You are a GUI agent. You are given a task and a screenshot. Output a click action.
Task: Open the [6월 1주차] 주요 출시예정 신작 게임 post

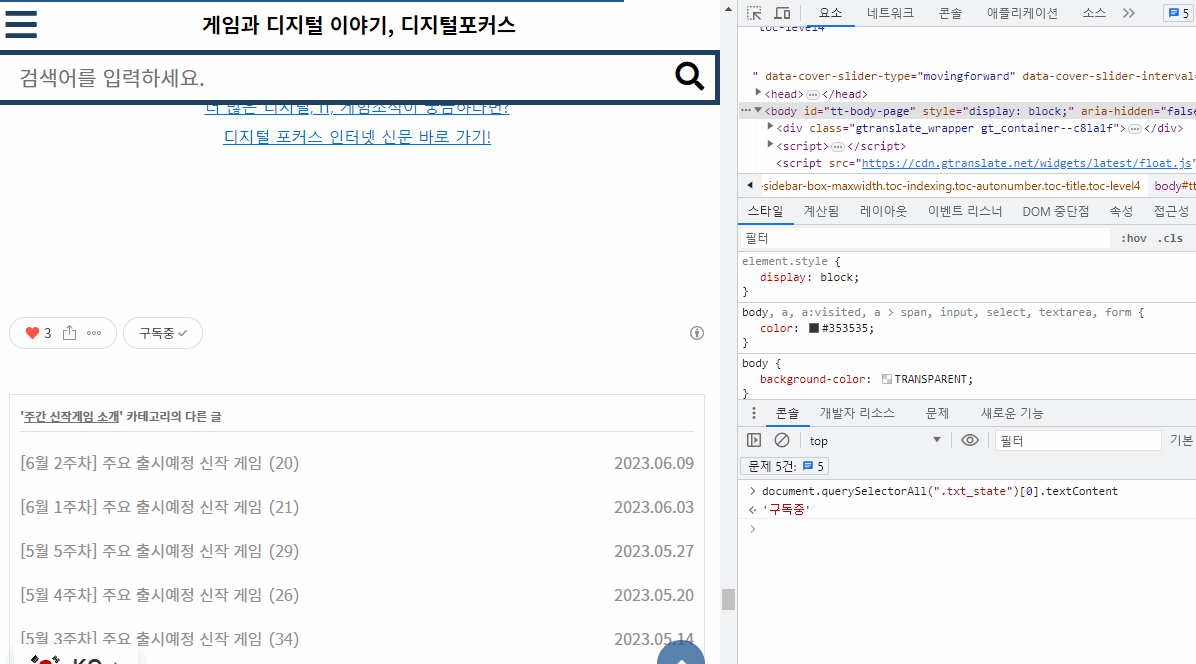click(159, 507)
